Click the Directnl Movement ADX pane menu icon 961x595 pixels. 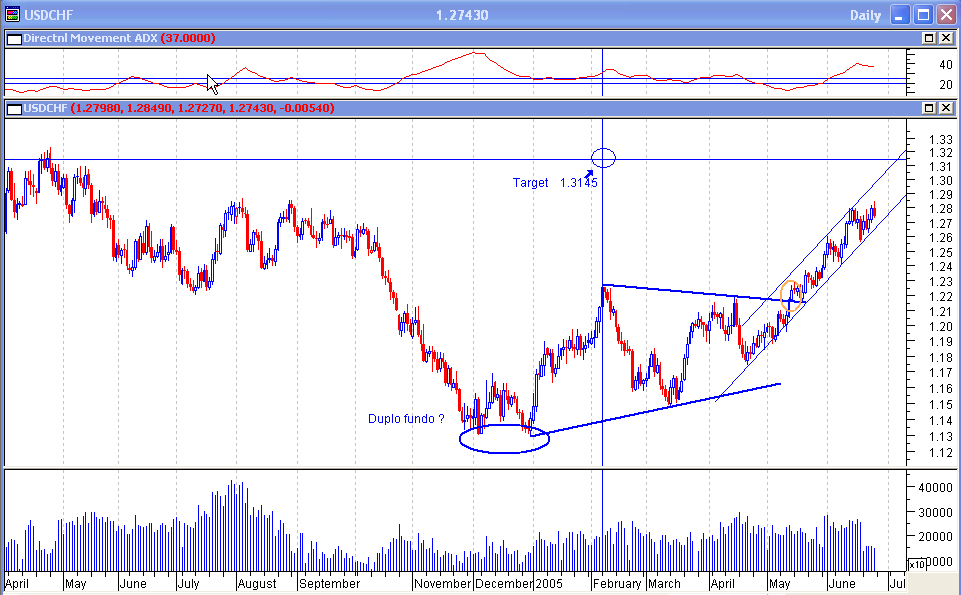coord(13,39)
